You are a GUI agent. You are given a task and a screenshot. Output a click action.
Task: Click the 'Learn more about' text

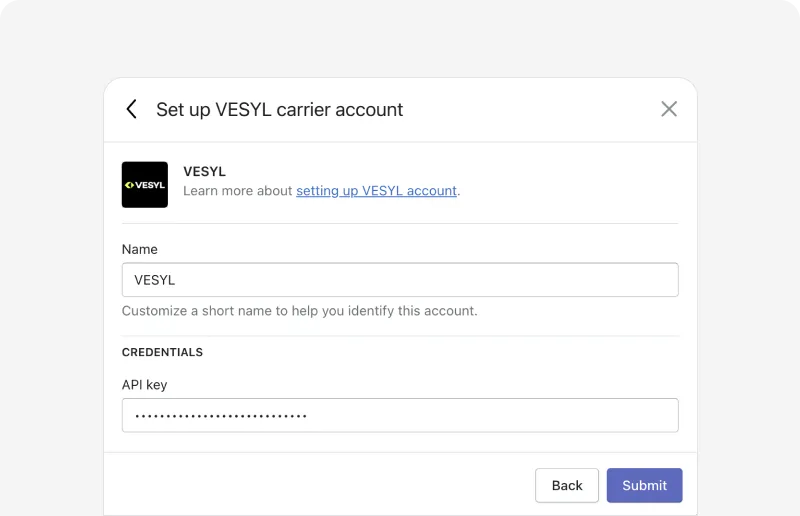[238, 191]
